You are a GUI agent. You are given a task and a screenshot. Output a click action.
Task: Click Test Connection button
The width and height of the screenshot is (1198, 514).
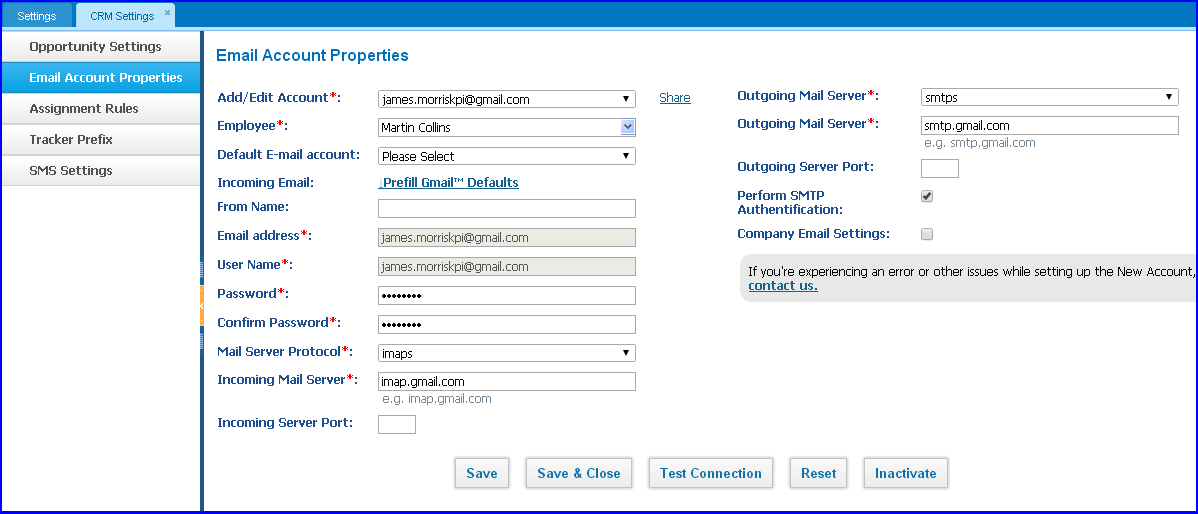pyautogui.click(x=711, y=474)
